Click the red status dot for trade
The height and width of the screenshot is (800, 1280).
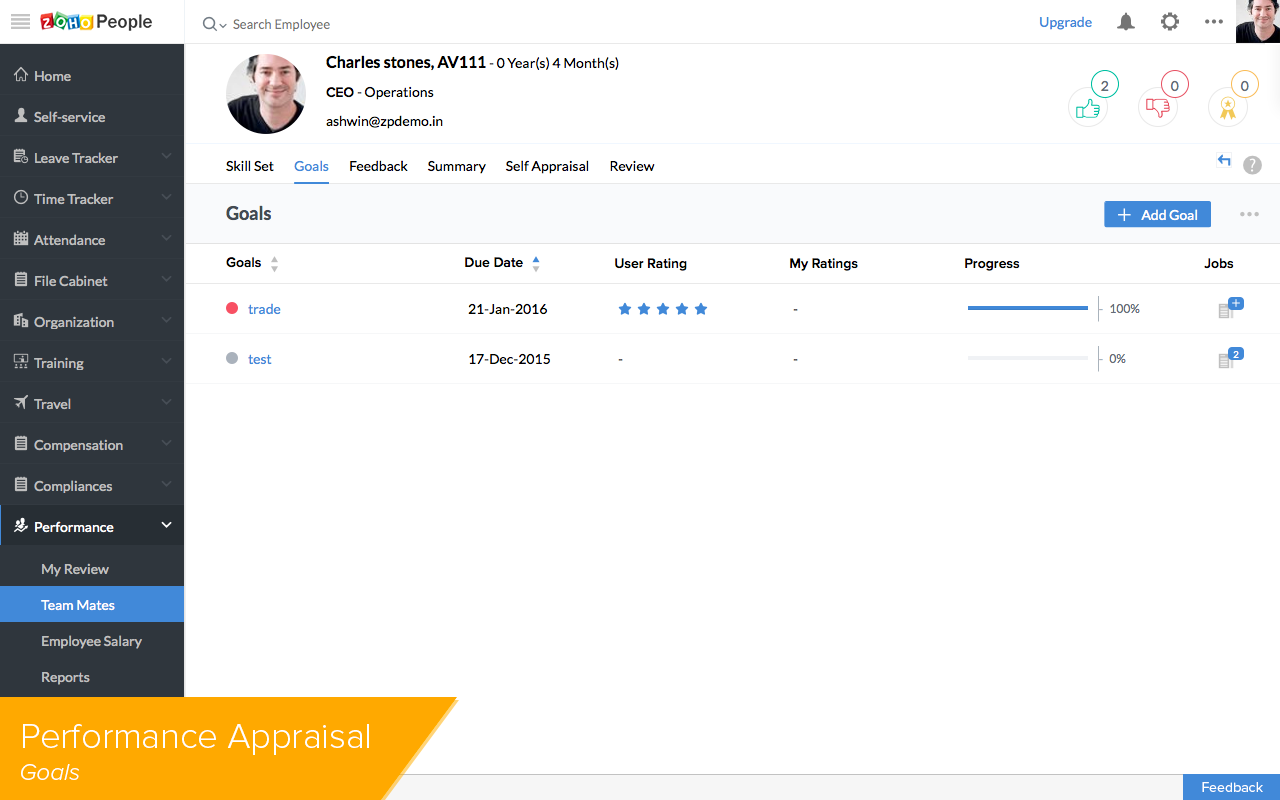point(232,308)
